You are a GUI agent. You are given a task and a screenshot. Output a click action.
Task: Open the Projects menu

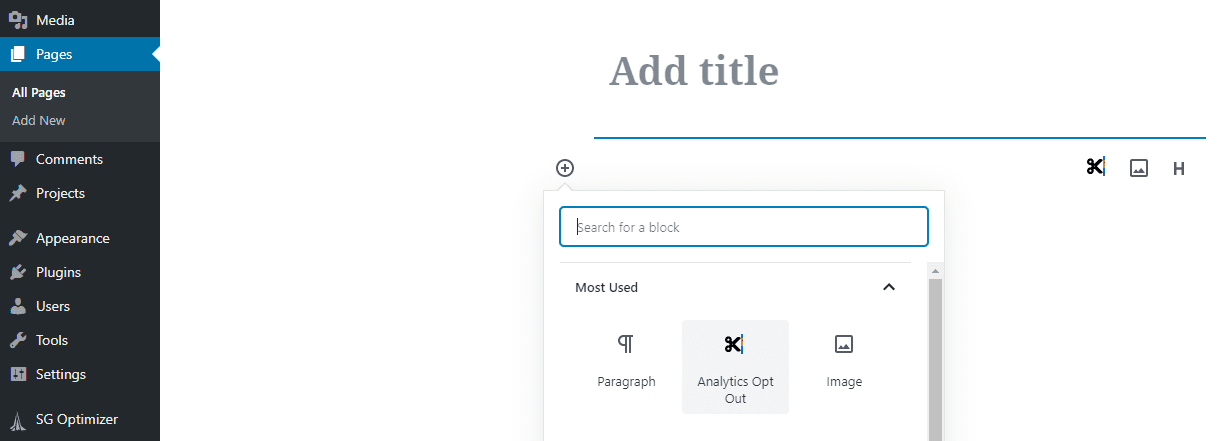pos(60,194)
